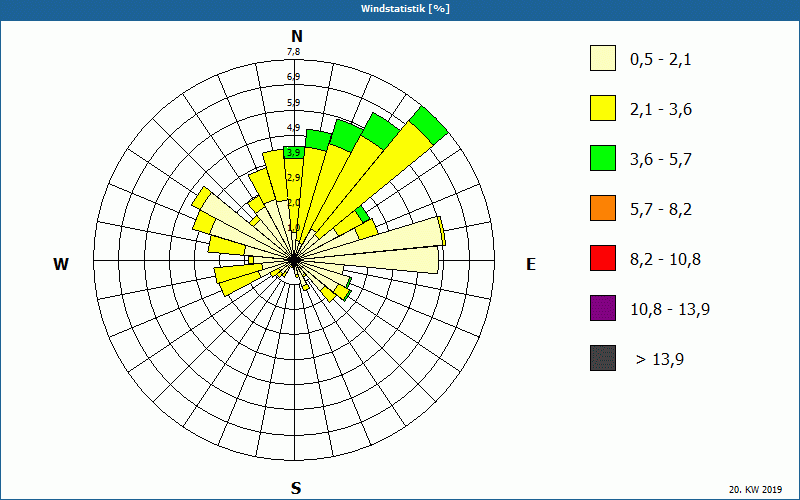
Task: Click the red 8,2 - 10,8 legend swatch
Action: (603, 258)
